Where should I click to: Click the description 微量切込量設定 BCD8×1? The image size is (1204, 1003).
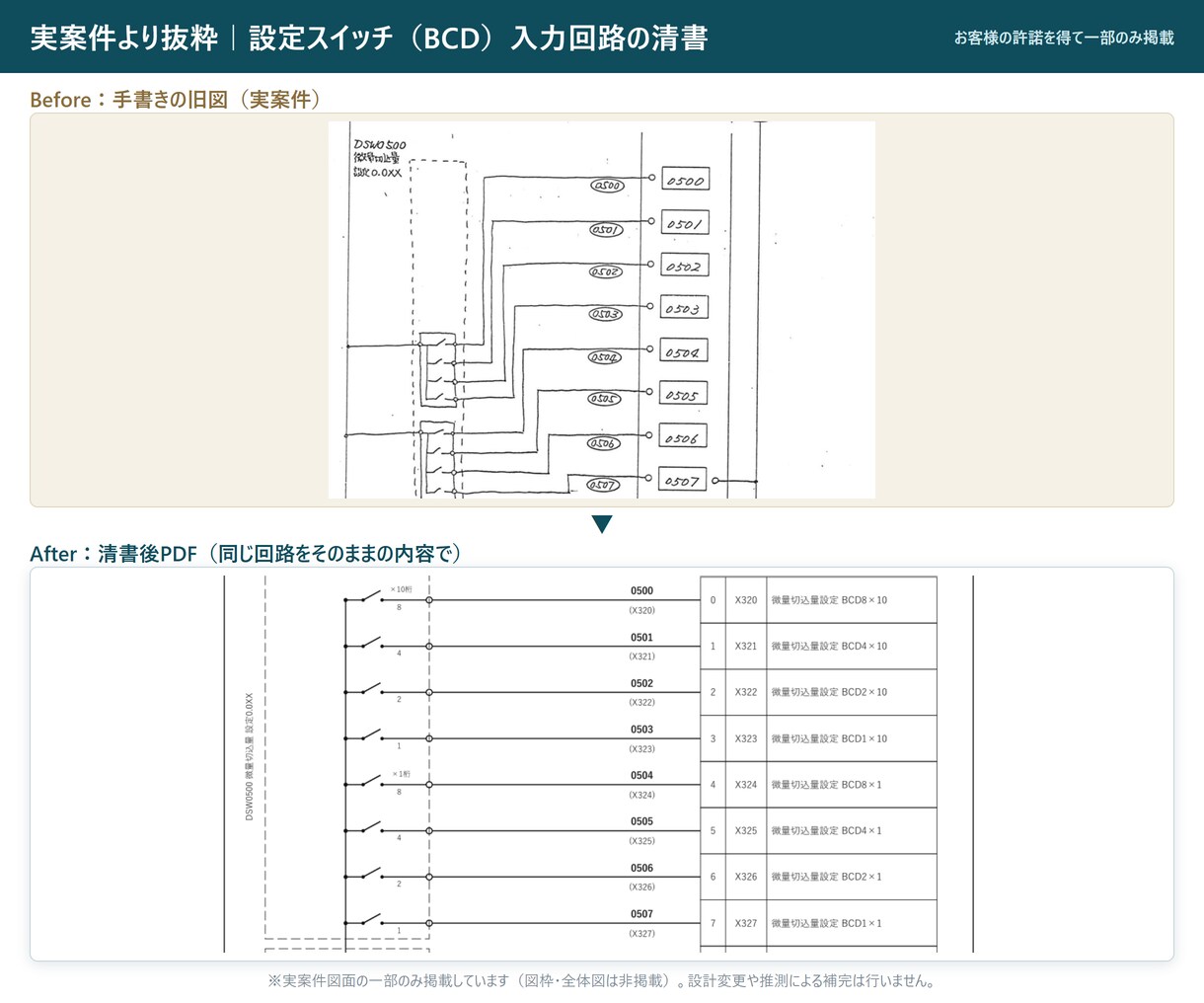coord(827,785)
